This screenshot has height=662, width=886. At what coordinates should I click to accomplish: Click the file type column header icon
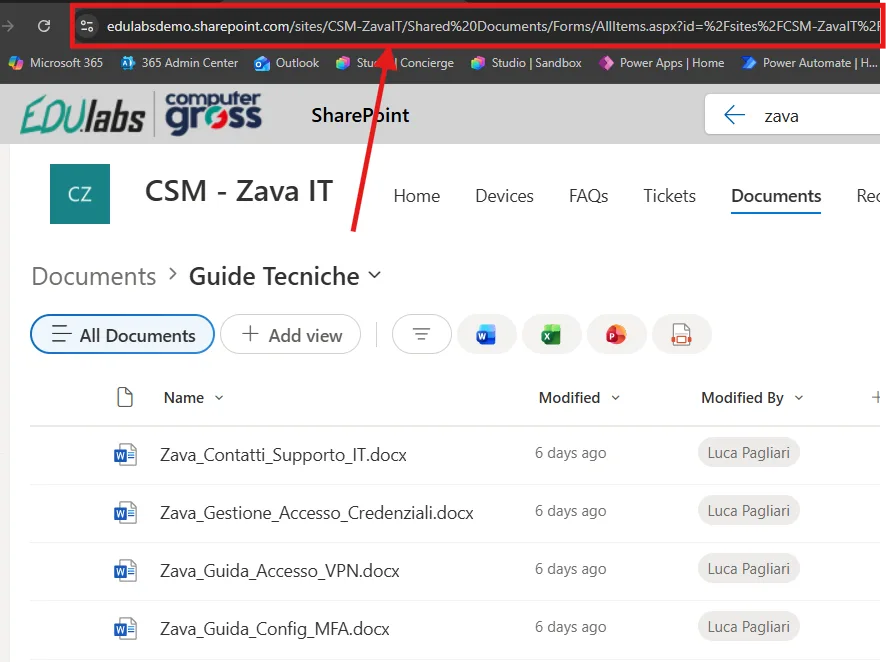[125, 397]
